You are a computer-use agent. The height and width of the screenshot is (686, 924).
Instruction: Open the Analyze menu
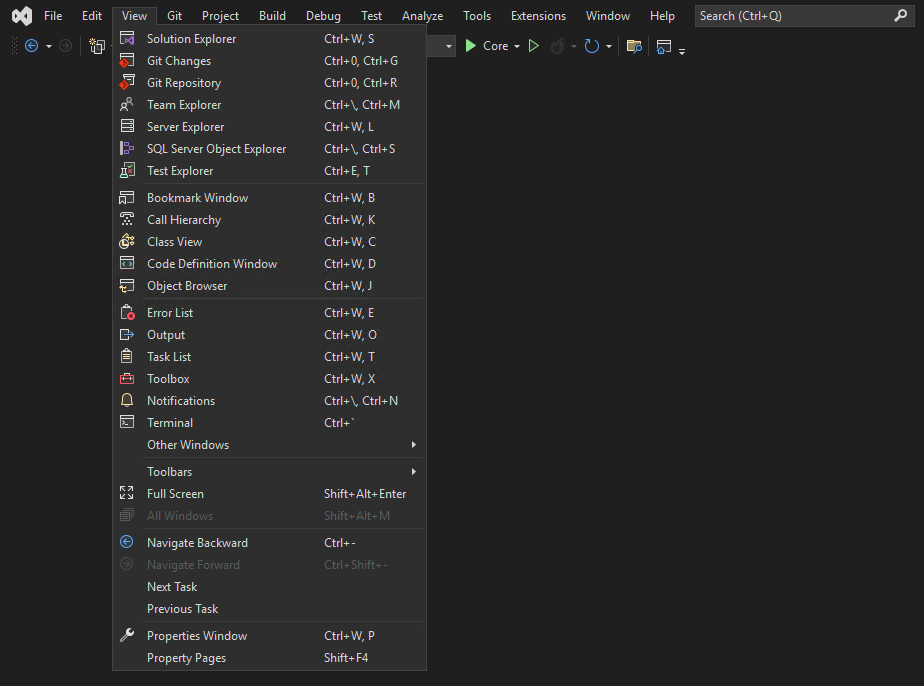tap(423, 15)
